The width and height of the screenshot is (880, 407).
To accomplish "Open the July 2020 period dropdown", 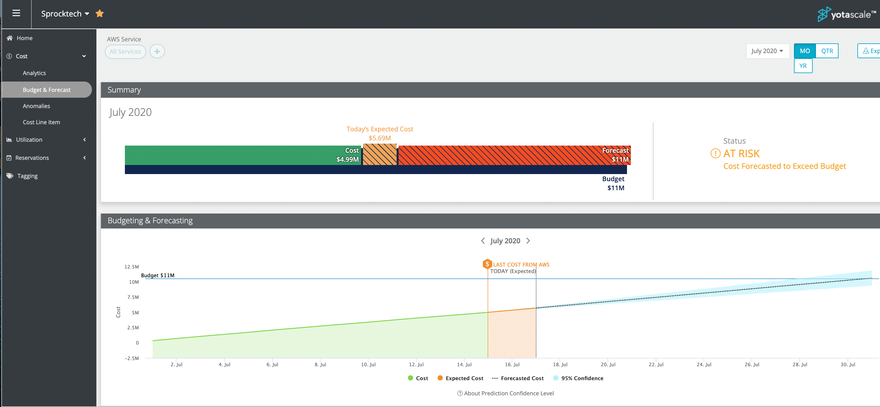I will pos(766,50).
